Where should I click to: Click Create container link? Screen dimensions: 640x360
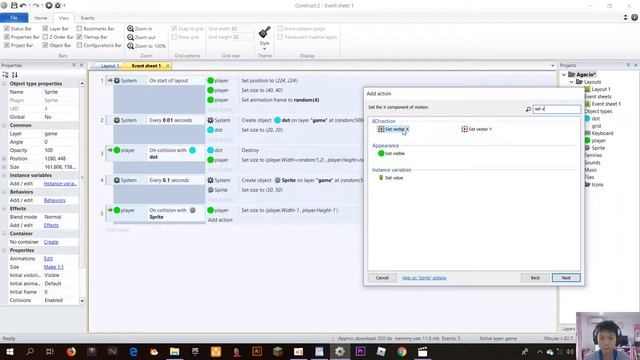[x=51, y=242]
